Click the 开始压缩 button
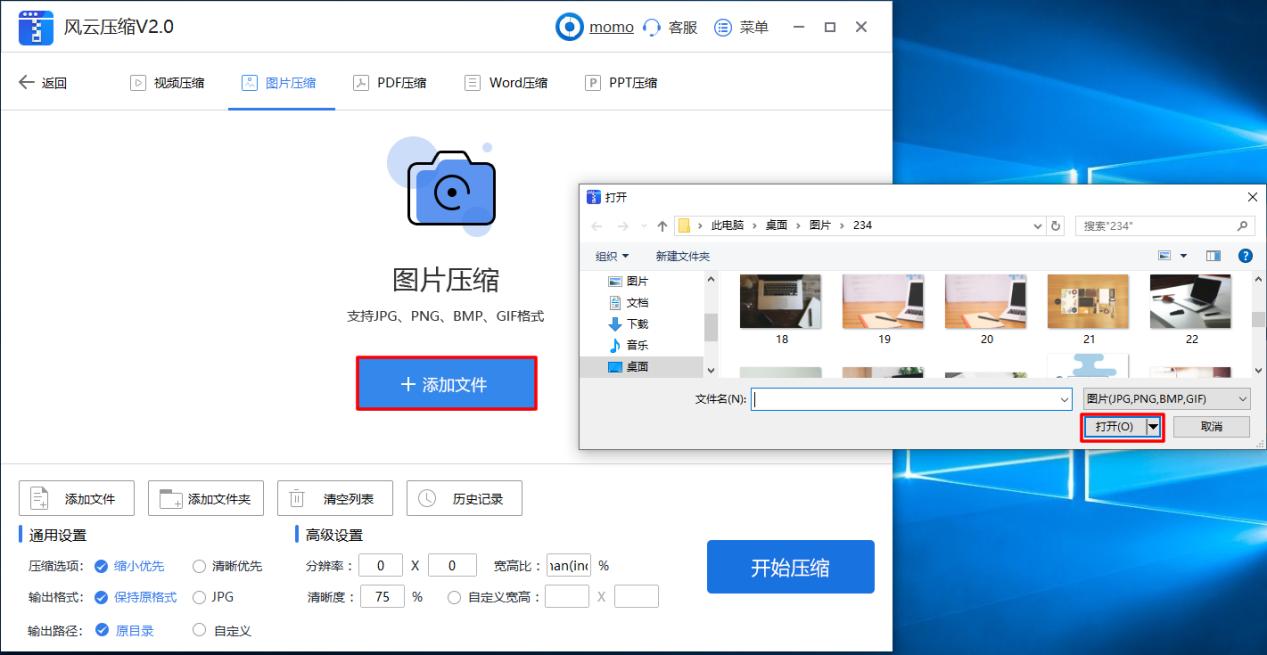Screen dimensions: 1267x655 790,566
